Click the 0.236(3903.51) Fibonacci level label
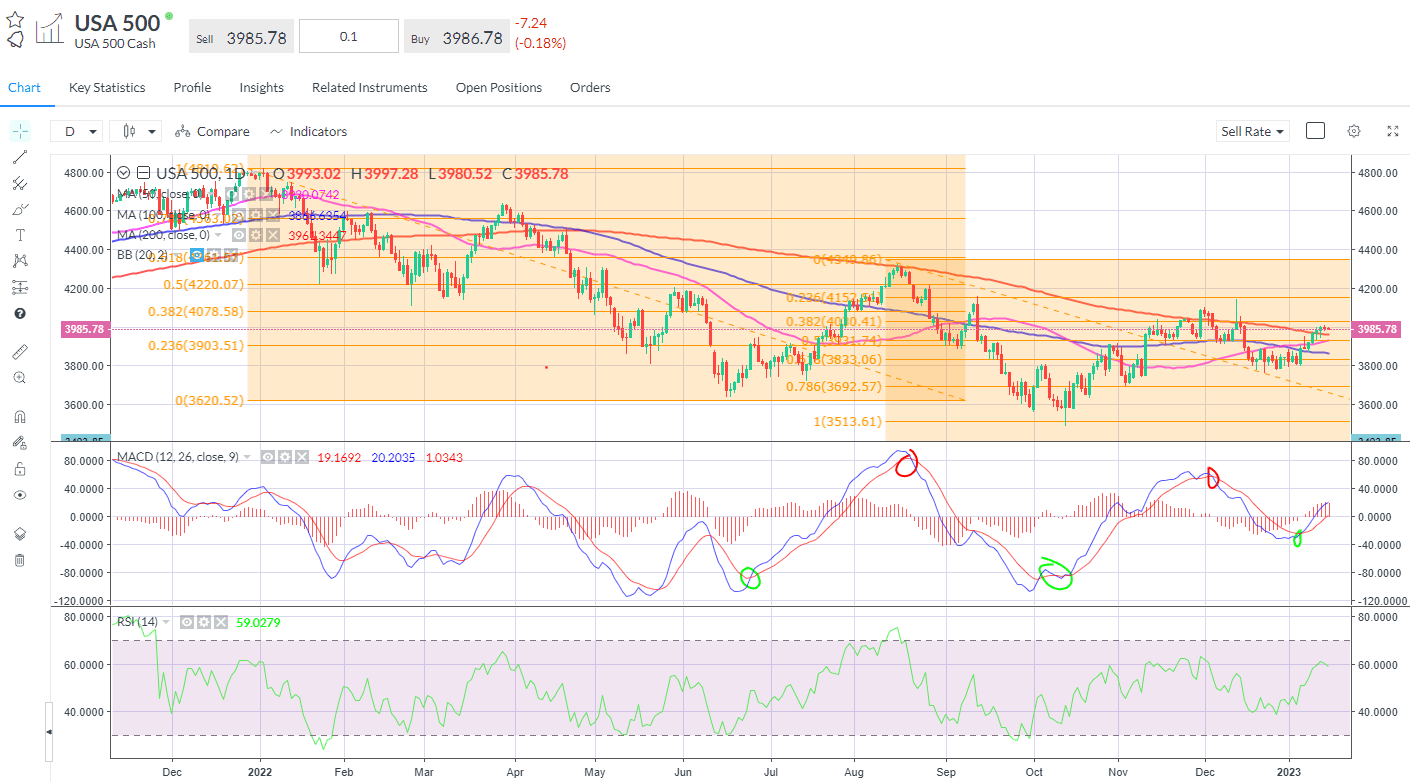This screenshot has height=782, width=1410. coord(198,345)
